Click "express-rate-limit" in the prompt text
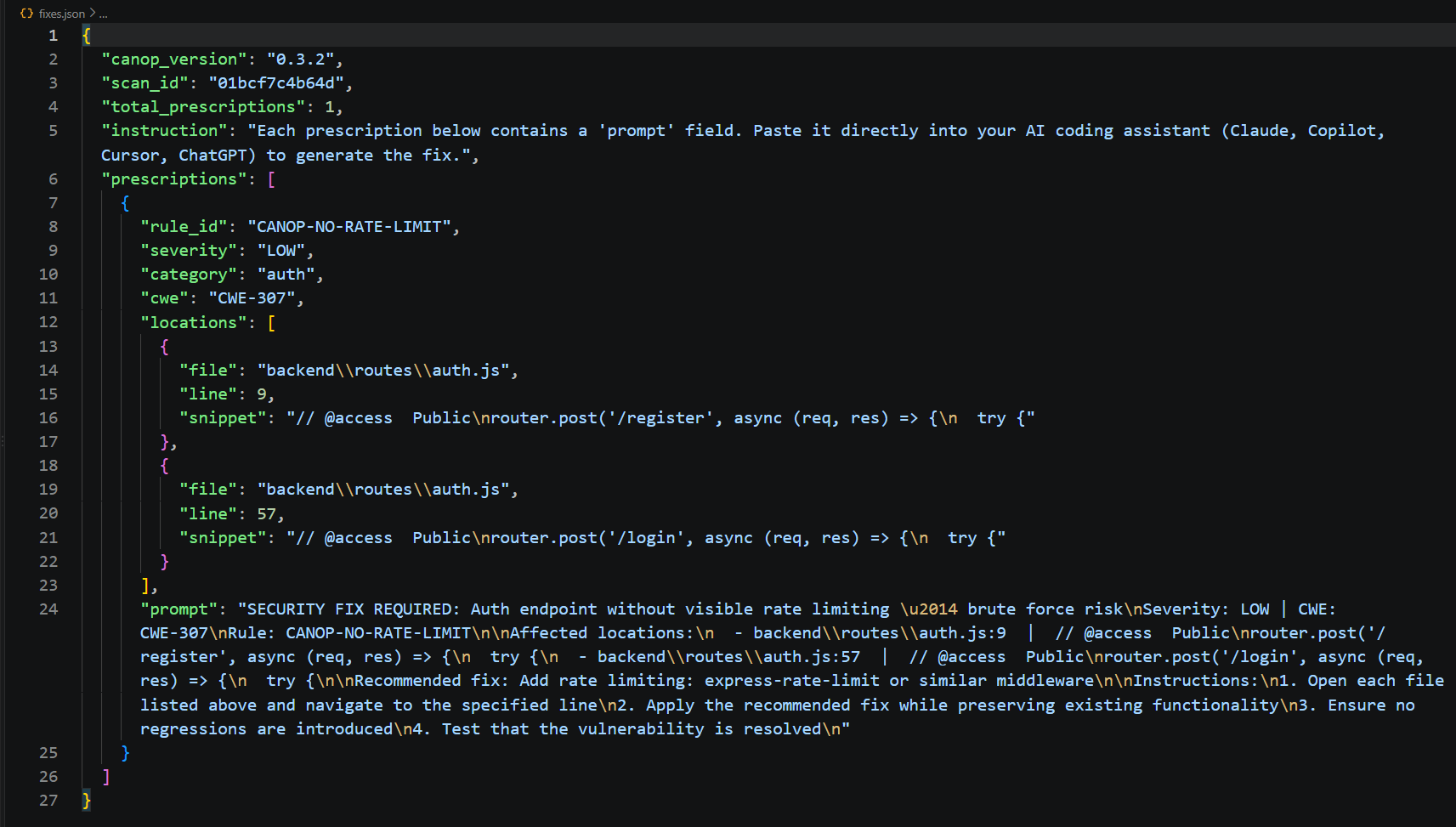The image size is (1456, 827). [792, 681]
